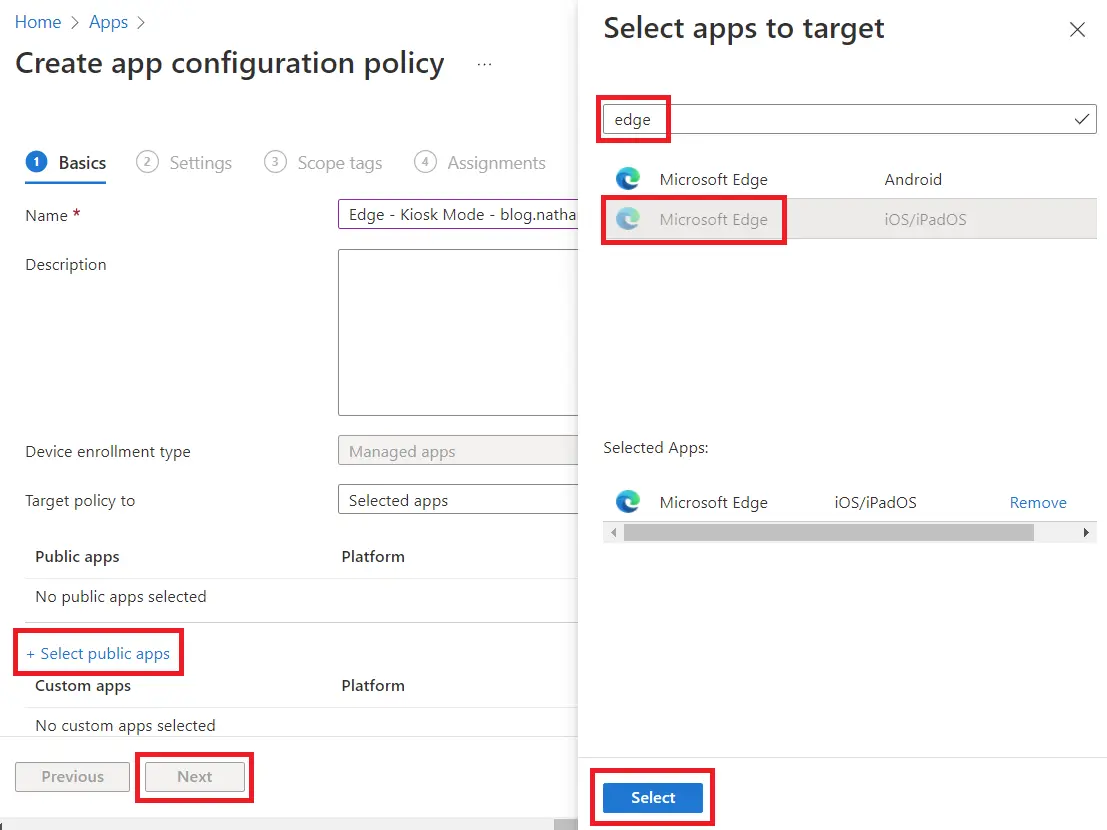This screenshot has height=830, width=1107.
Task: Click the Edge icon under Selected Apps
Action: (628, 502)
